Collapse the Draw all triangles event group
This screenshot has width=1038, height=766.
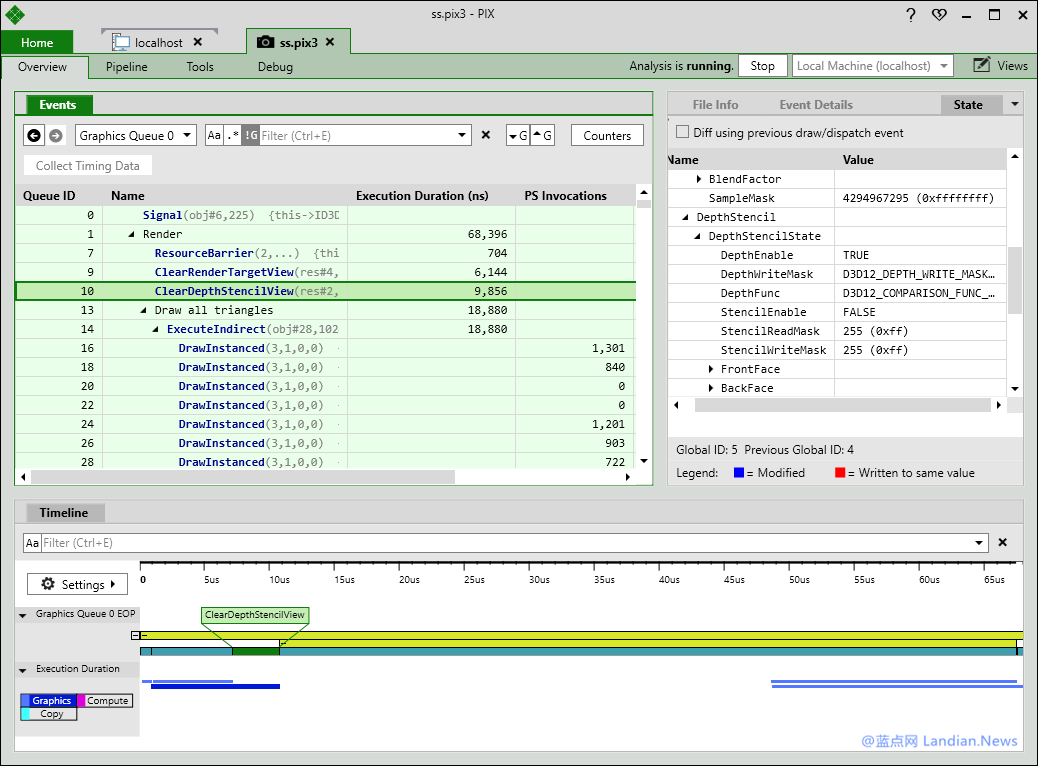144,311
